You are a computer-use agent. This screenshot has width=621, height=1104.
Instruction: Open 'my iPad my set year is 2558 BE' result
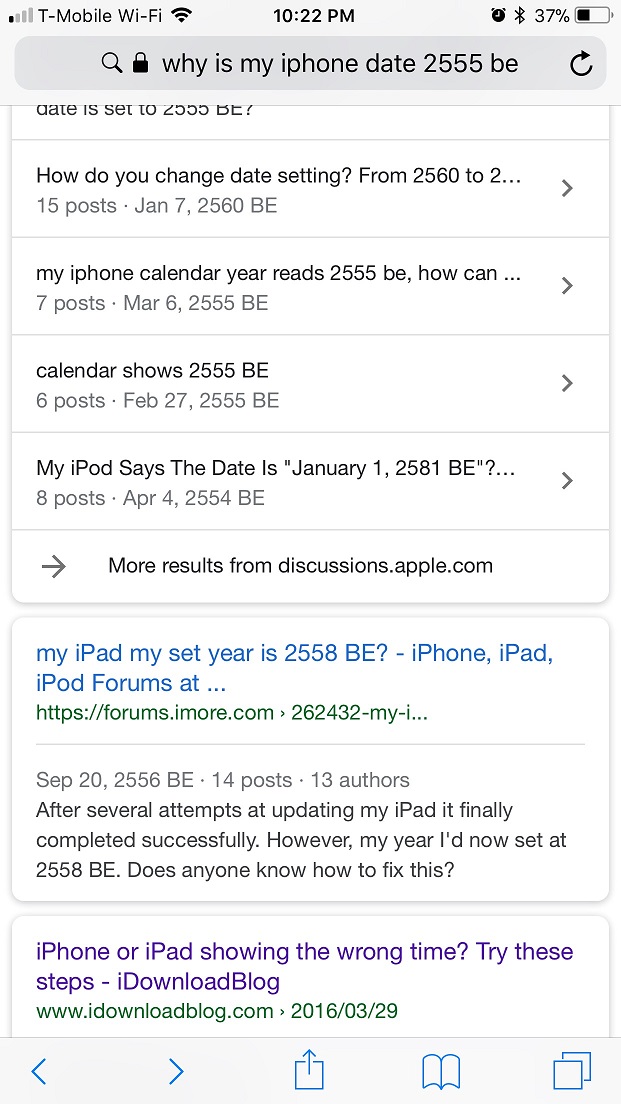294,668
